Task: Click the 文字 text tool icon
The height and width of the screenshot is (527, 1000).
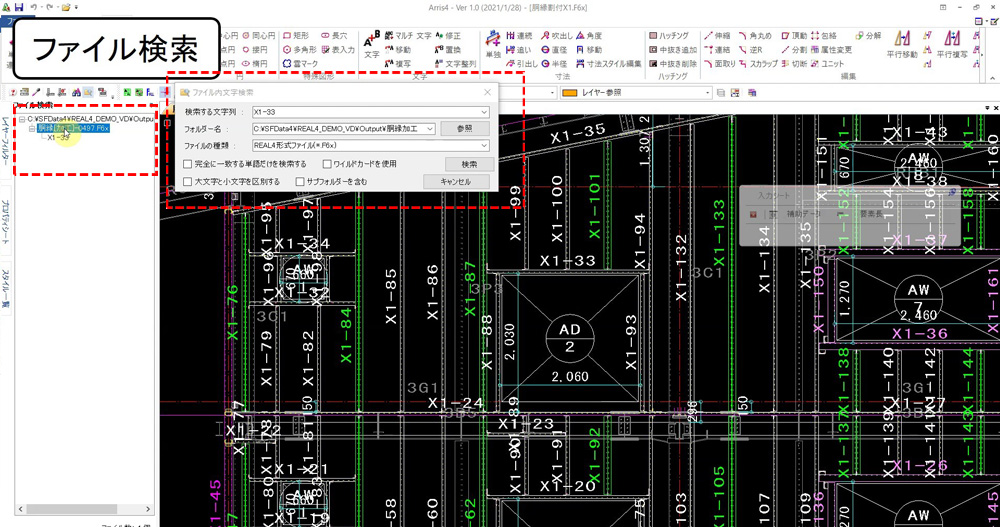Action: pyautogui.click(x=371, y=46)
